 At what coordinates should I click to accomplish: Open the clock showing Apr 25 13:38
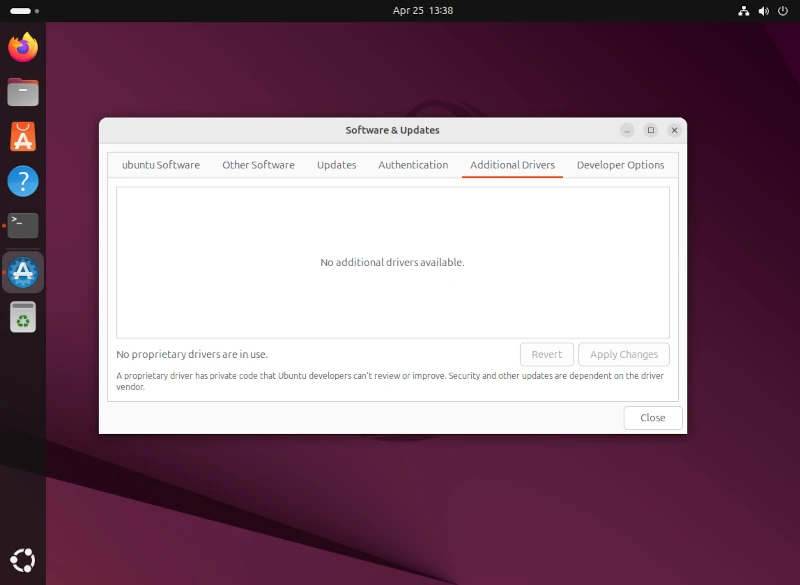[422, 11]
